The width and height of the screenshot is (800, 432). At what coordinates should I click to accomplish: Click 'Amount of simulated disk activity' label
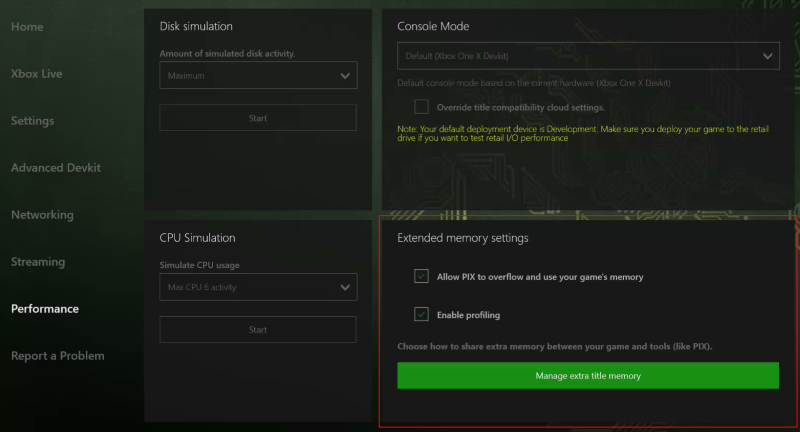228,54
